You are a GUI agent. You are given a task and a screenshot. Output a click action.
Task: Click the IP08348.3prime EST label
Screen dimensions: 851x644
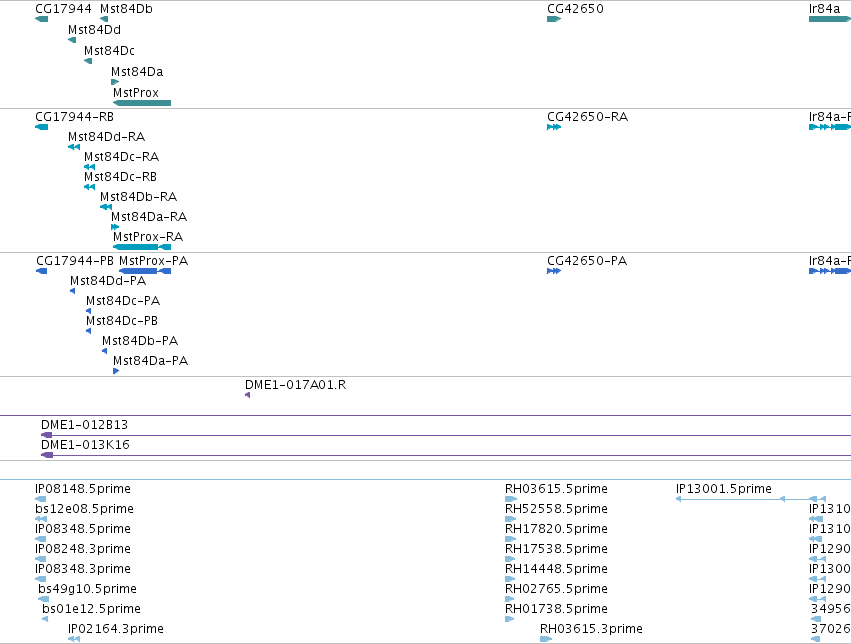click(82, 569)
